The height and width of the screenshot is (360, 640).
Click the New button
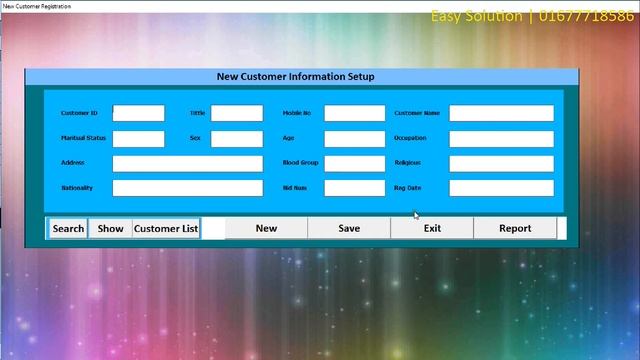coord(266,228)
